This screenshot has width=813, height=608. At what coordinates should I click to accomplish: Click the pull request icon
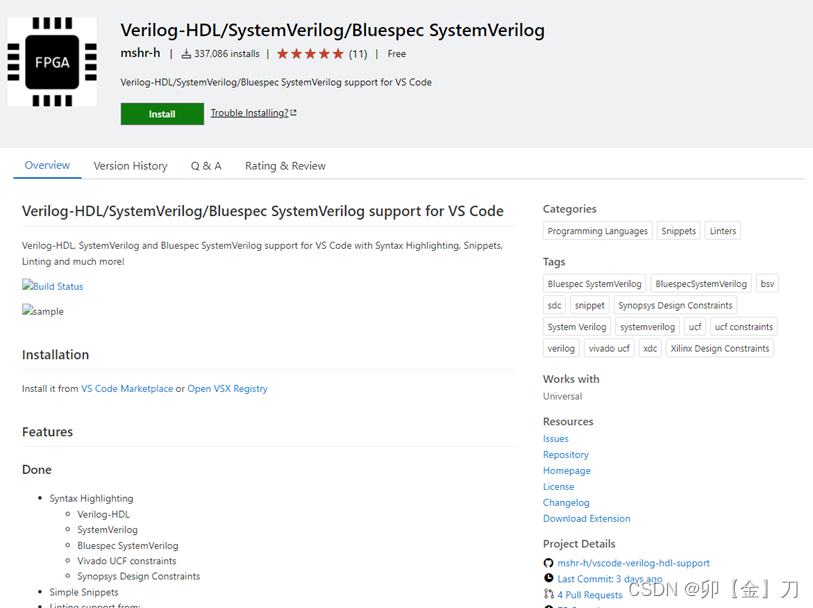(x=548, y=594)
